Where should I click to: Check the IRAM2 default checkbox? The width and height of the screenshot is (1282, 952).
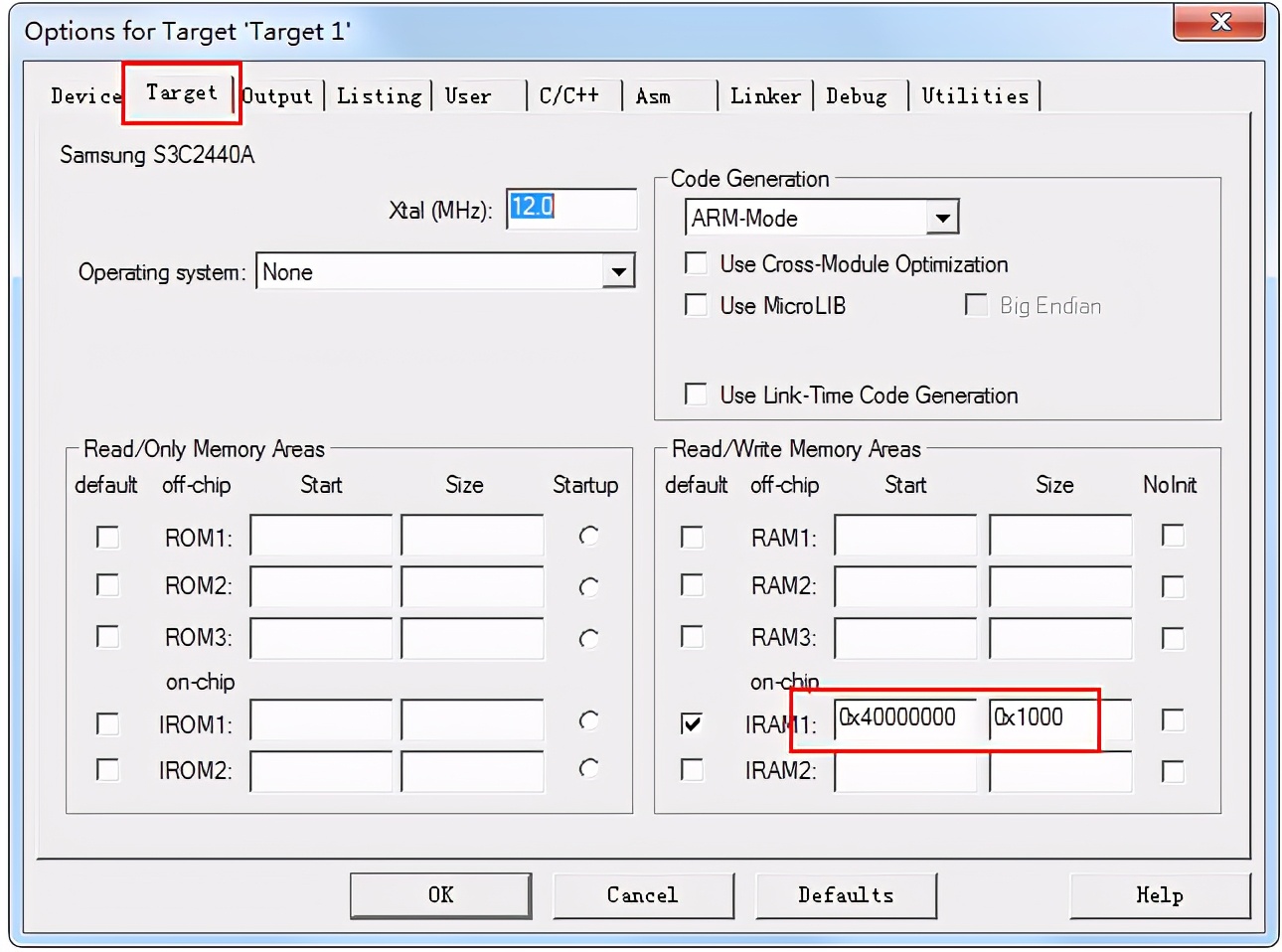point(692,770)
